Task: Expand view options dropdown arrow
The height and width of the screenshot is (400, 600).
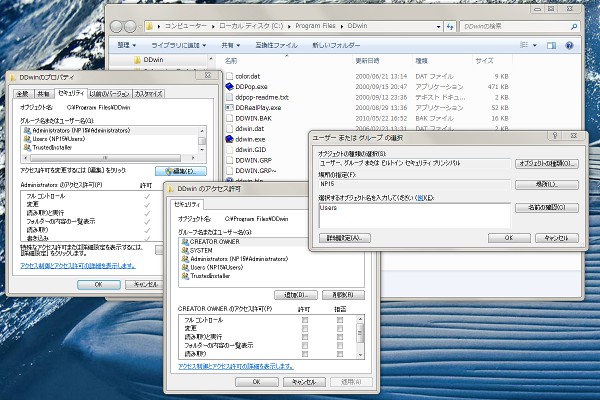Action: pyautogui.click(x=535, y=45)
